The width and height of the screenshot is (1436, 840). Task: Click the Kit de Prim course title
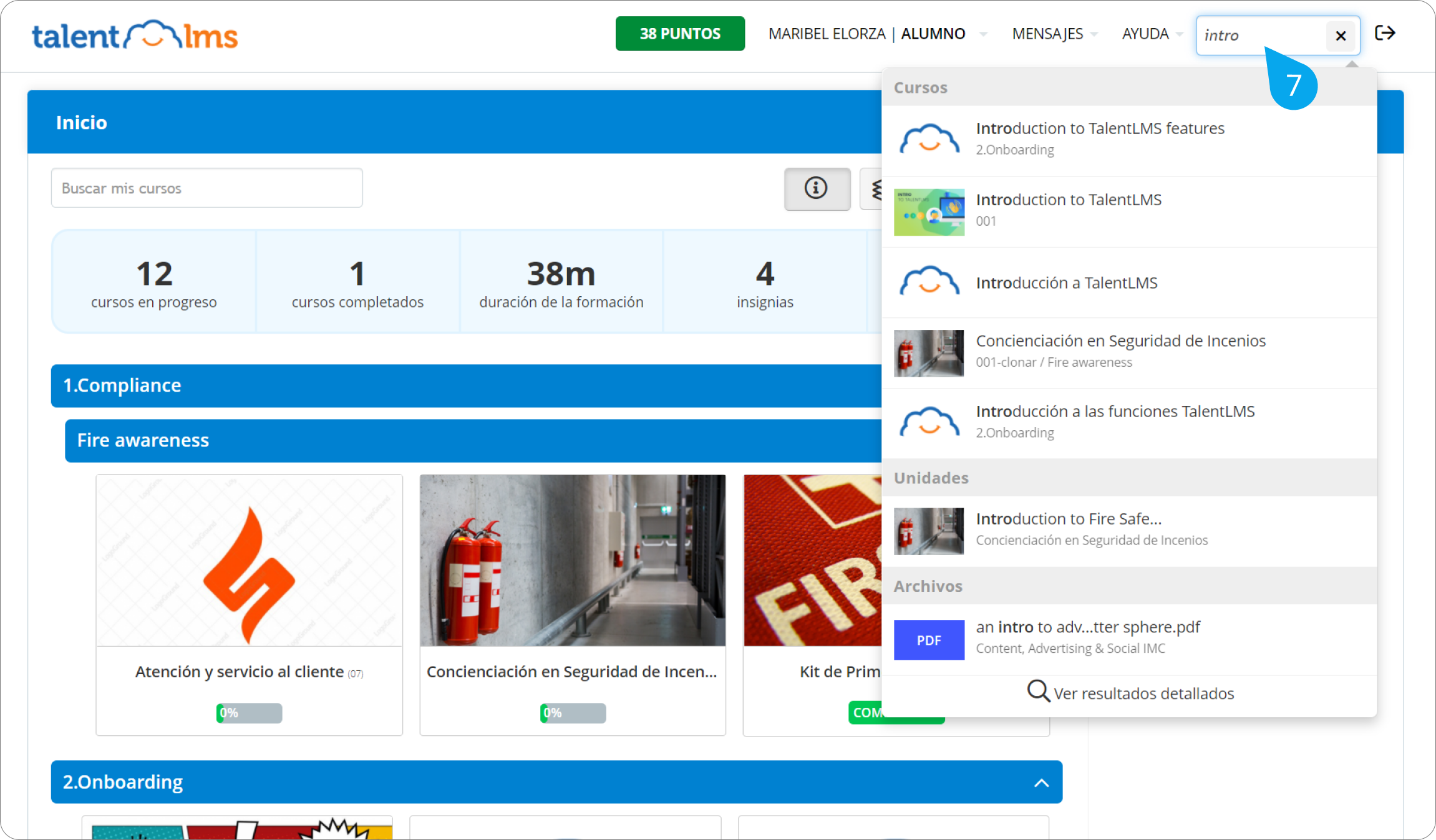pyautogui.click(x=840, y=672)
